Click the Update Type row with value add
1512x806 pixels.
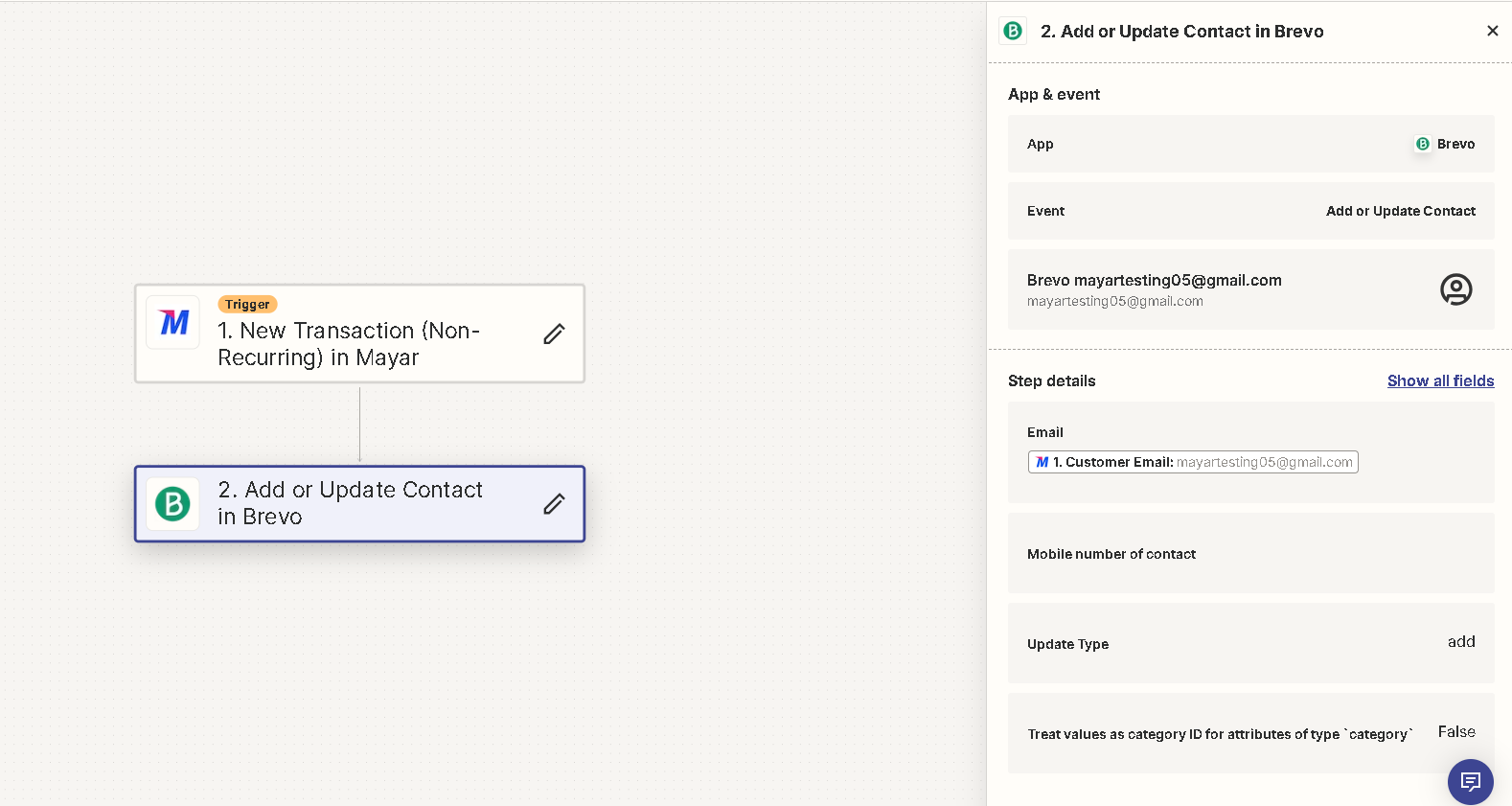coord(1250,643)
